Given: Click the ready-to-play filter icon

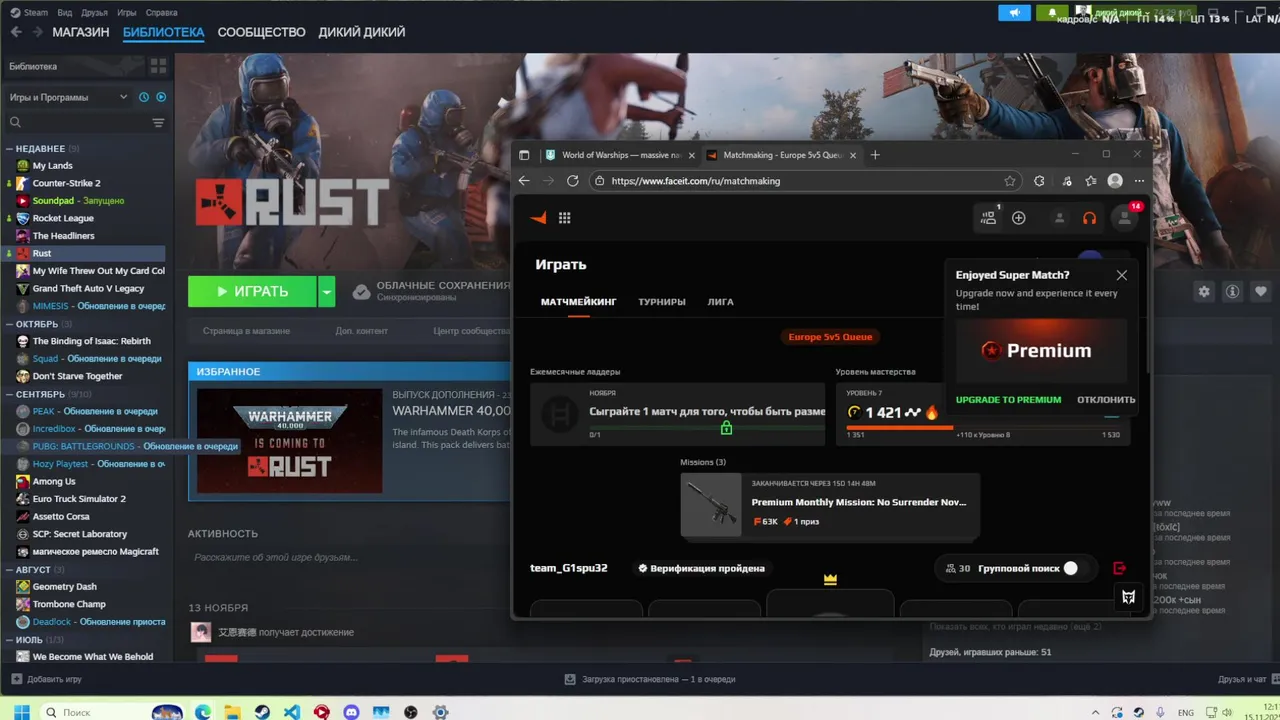Looking at the screenshot, I should coord(161,97).
